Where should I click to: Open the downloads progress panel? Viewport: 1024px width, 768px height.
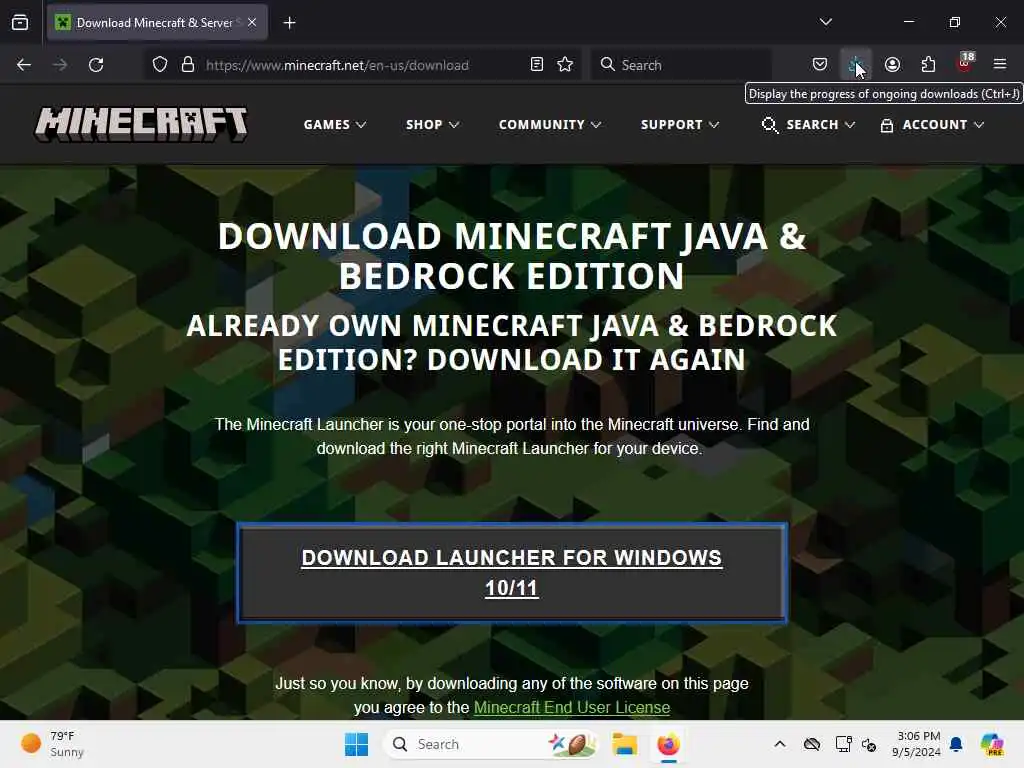pyautogui.click(x=856, y=64)
